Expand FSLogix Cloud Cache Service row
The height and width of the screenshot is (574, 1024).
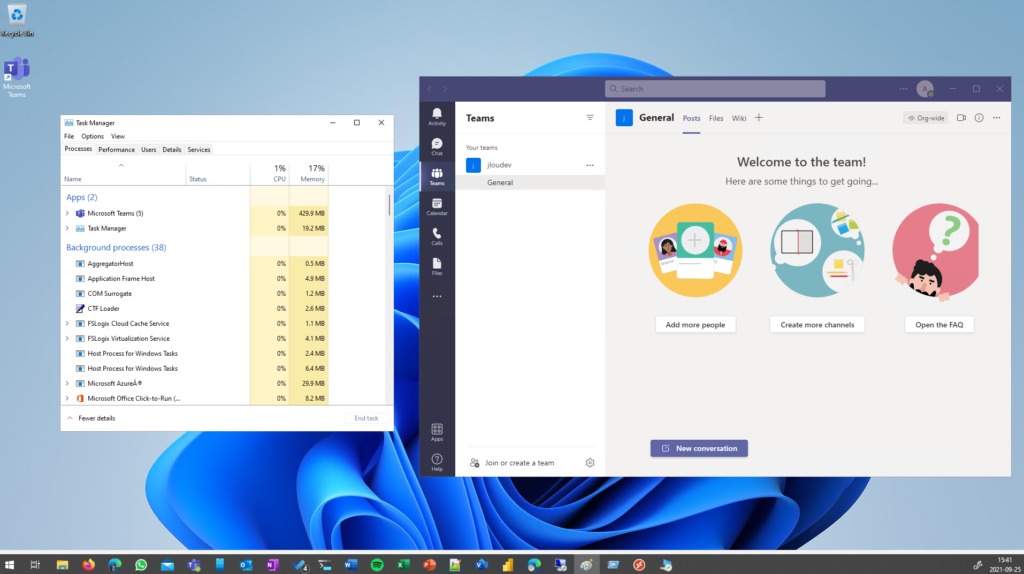coord(67,324)
